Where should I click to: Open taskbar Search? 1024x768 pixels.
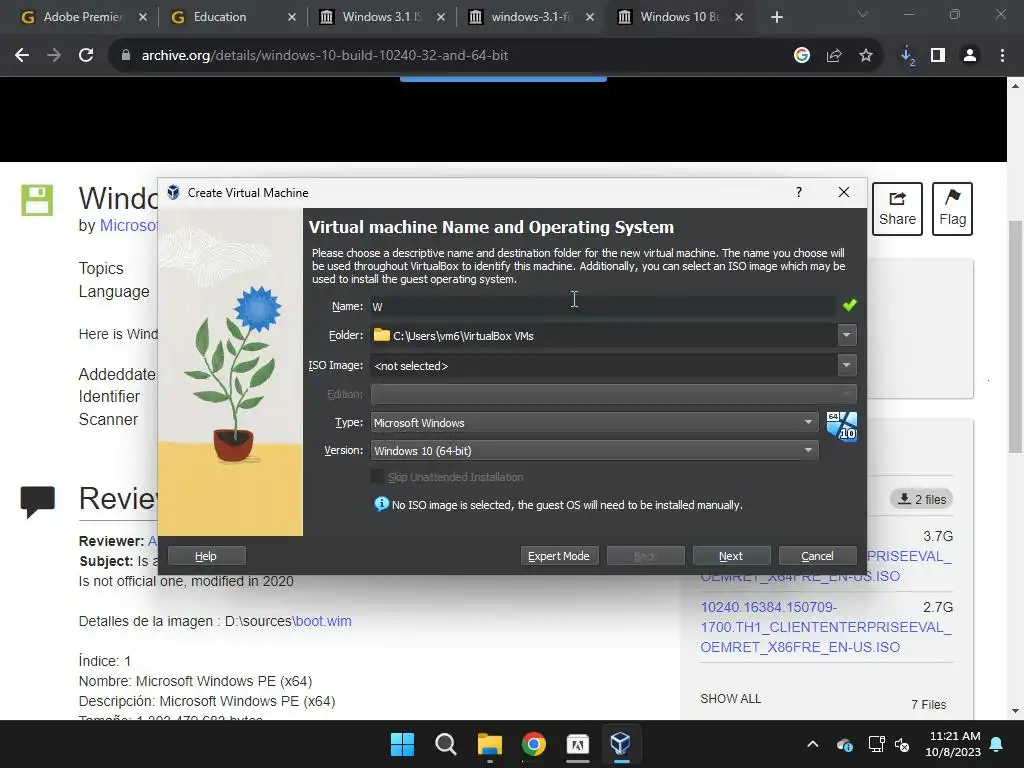click(446, 744)
